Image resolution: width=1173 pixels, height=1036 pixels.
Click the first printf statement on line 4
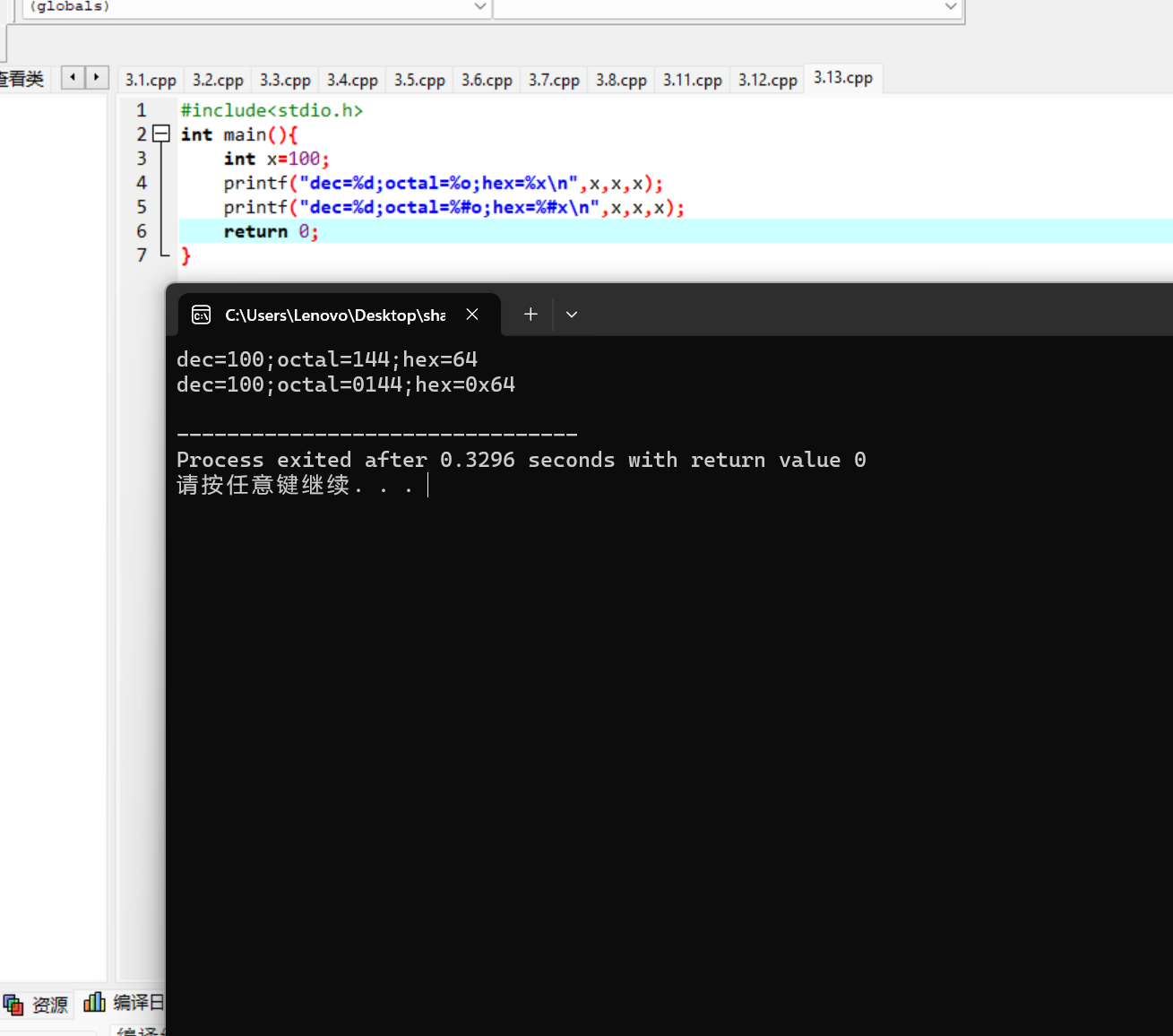(444, 183)
